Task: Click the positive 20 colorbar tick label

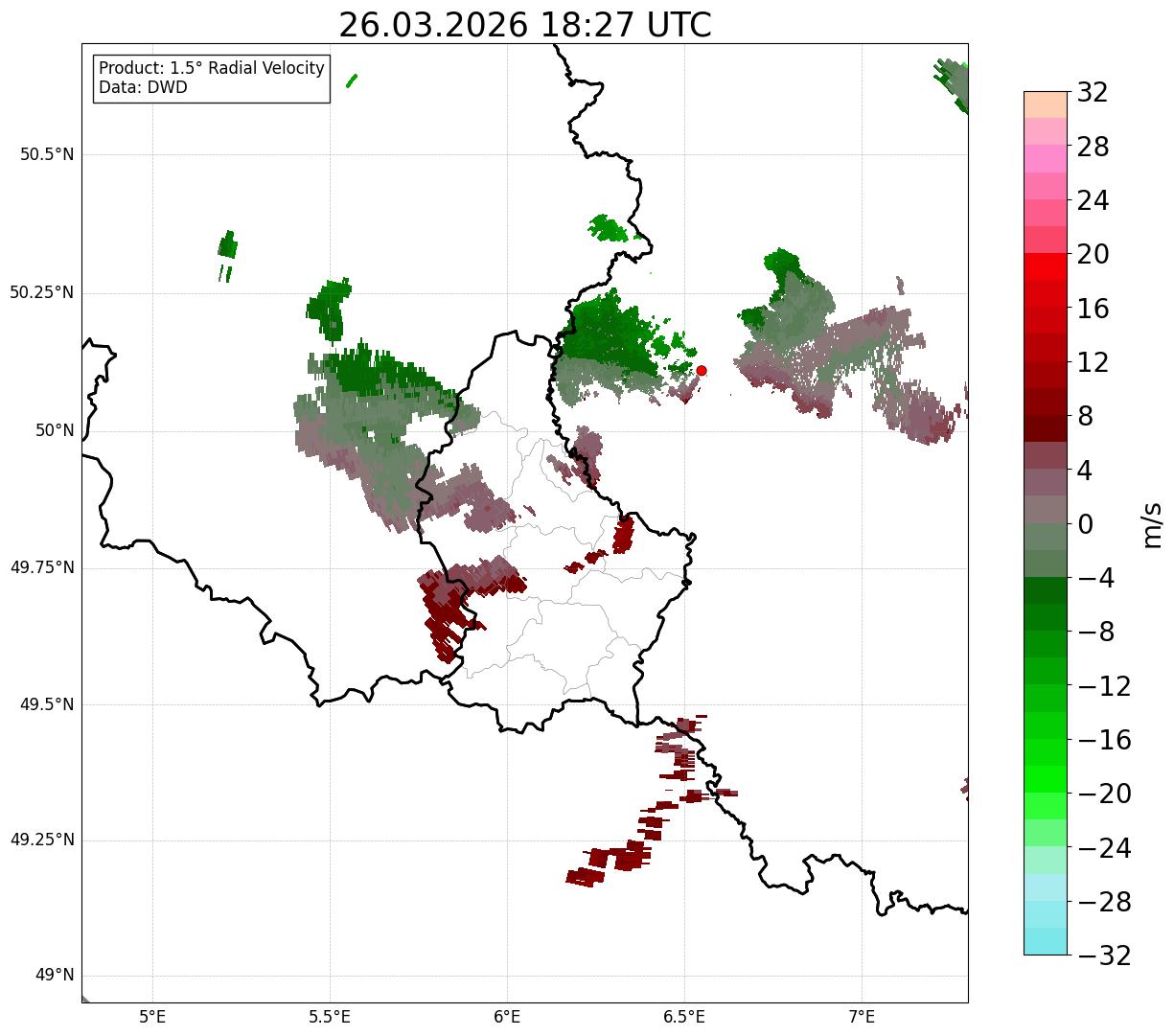Action: click(x=1093, y=255)
